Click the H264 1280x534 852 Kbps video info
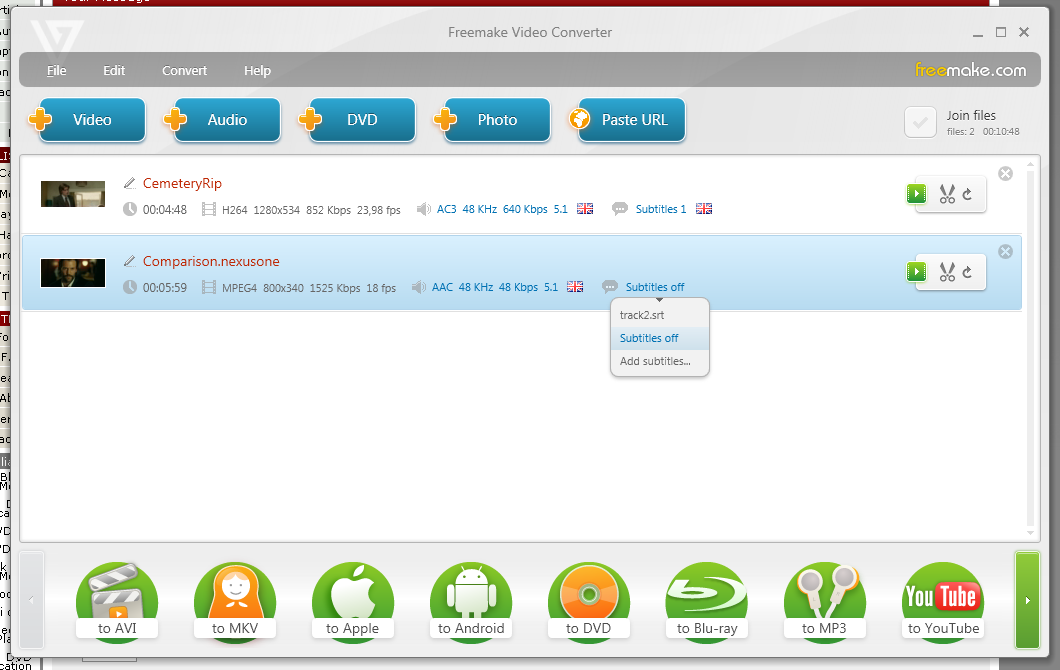The width and height of the screenshot is (1060, 670). click(x=311, y=210)
